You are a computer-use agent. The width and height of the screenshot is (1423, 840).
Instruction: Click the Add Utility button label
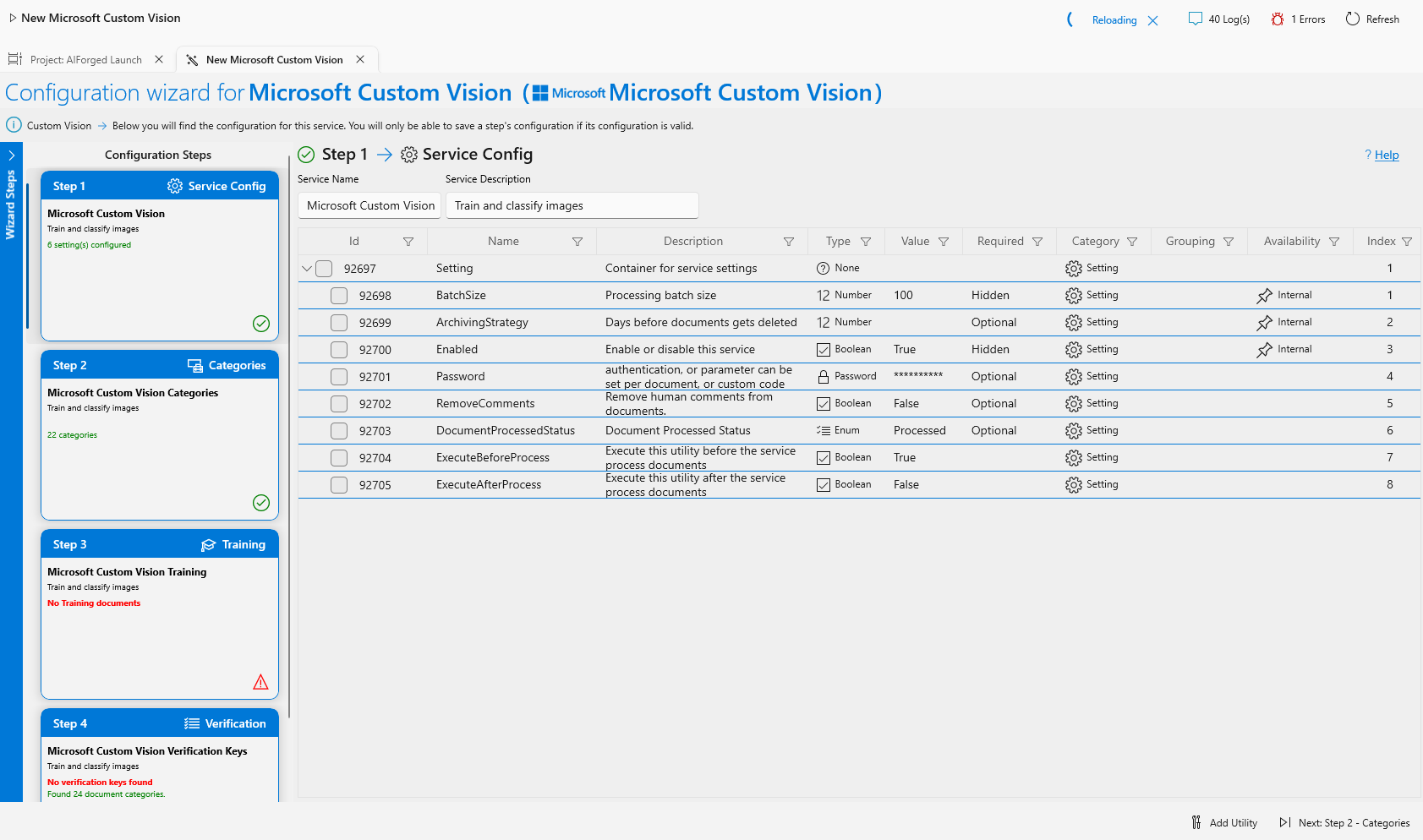[1234, 822]
